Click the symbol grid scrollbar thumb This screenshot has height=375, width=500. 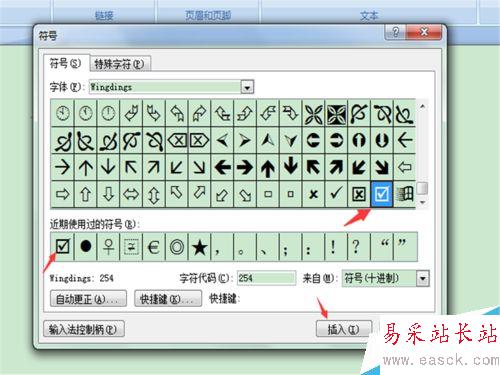(x=422, y=188)
